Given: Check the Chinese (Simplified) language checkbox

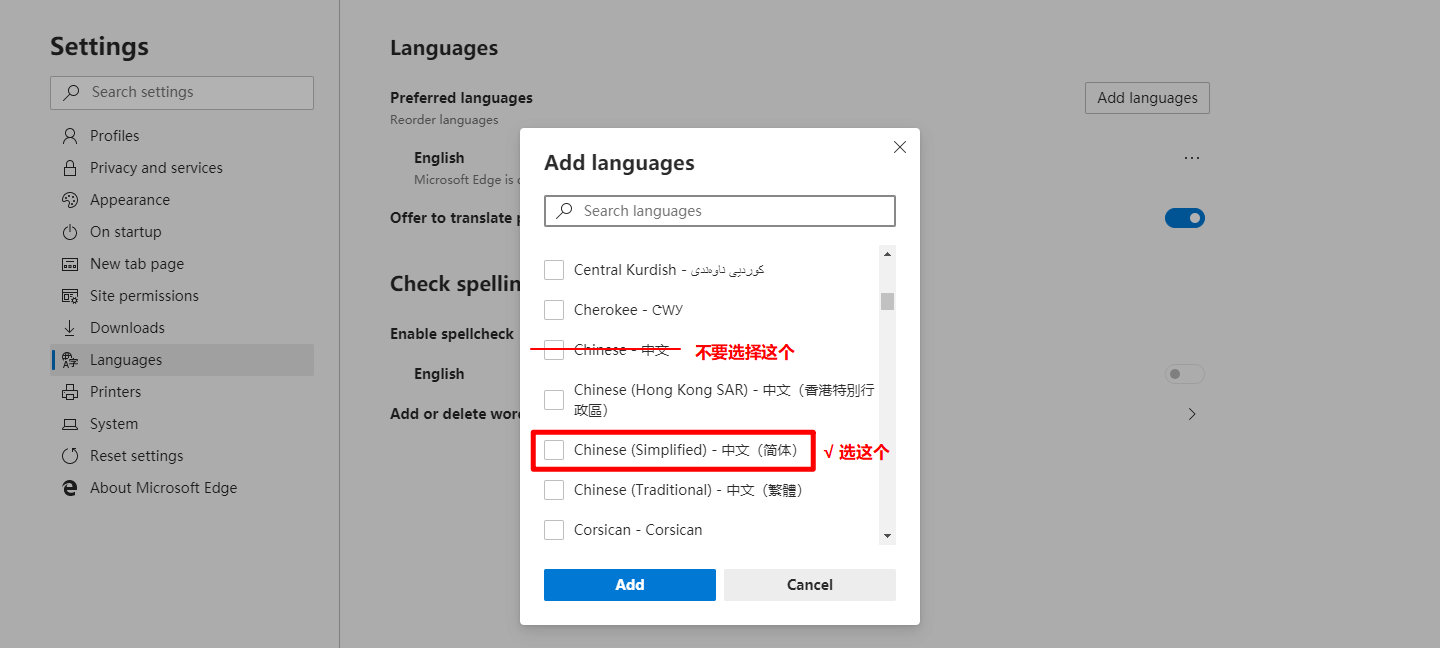Looking at the screenshot, I should coord(554,449).
